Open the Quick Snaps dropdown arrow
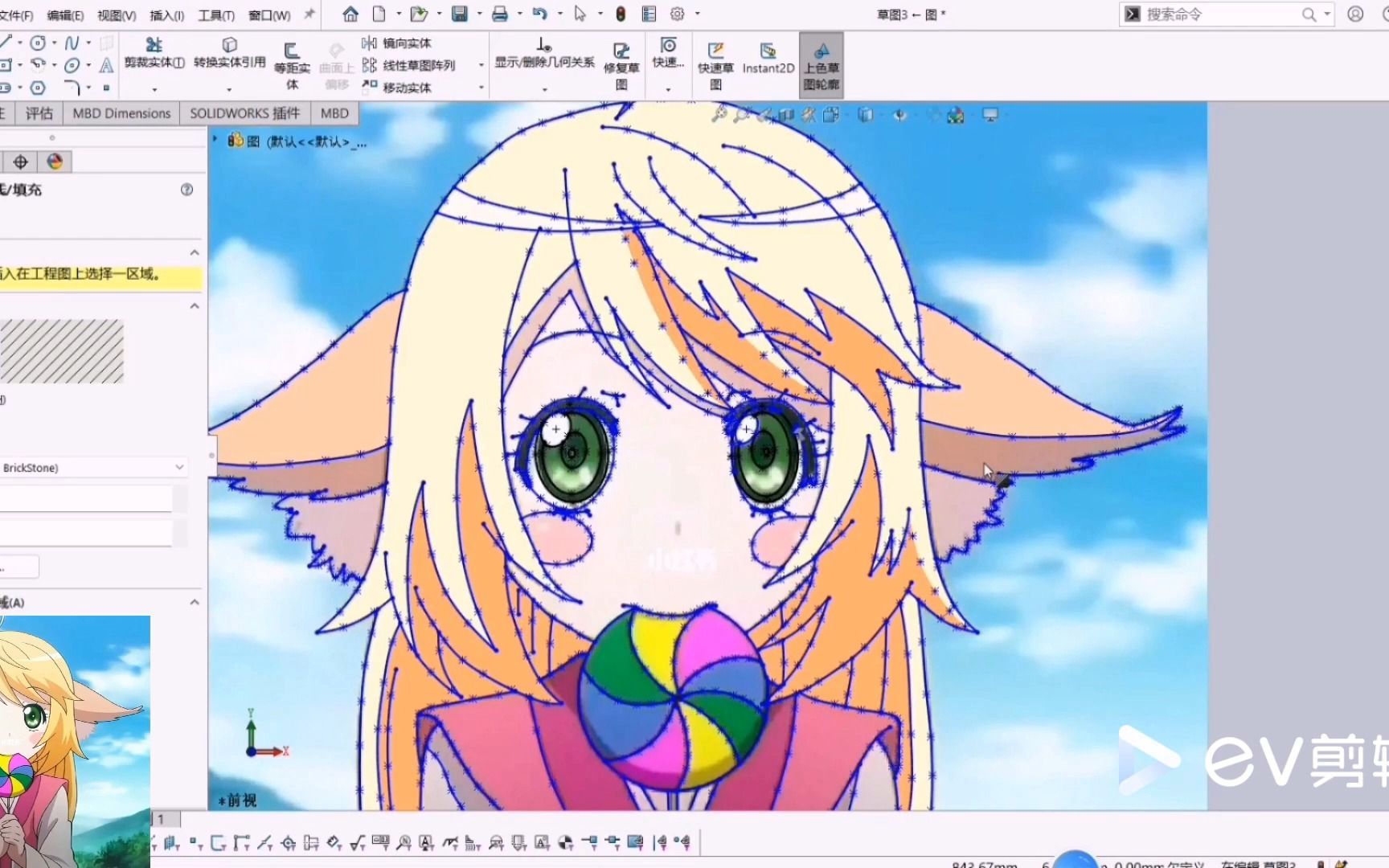The image size is (1389, 868). tap(668, 88)
